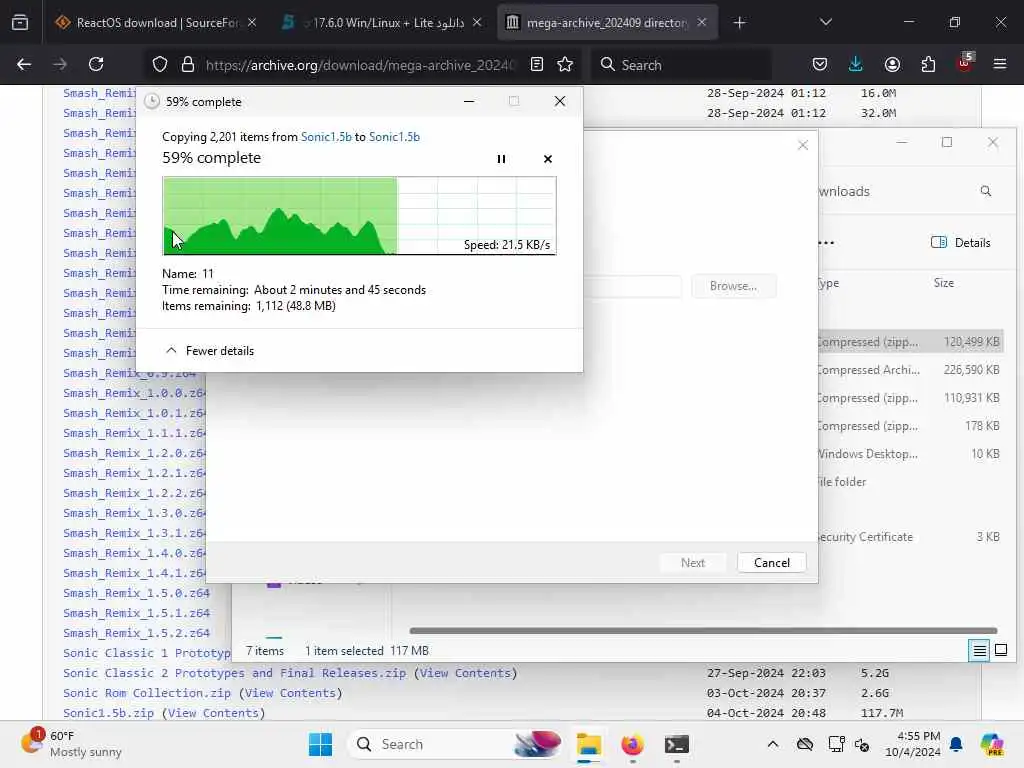Open Firefox downloads panel
The image size is (1024, 768).
[856, 64]
